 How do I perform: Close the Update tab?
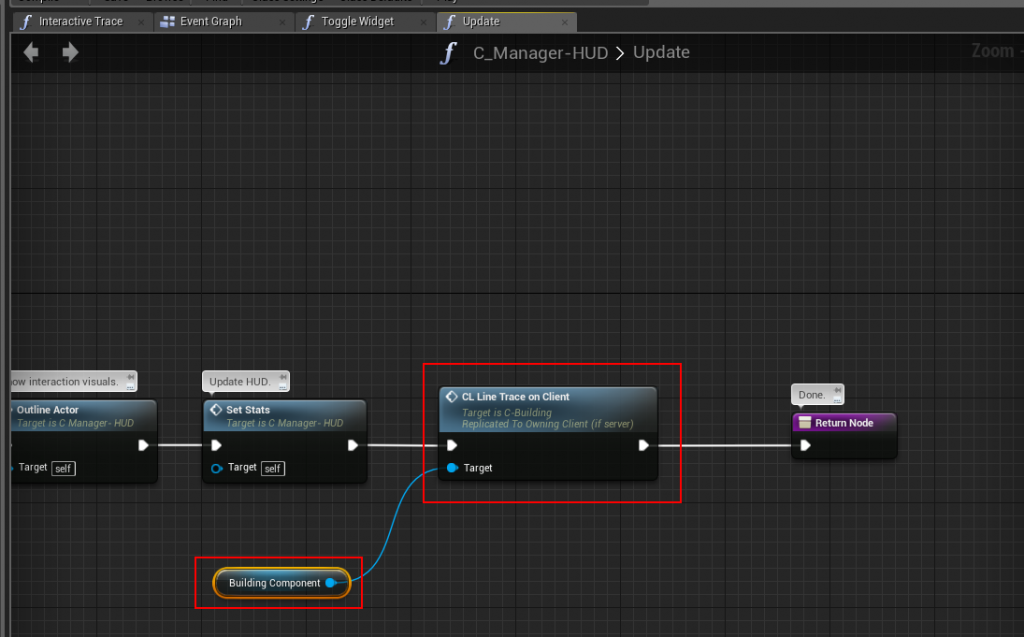pos(567,21)
